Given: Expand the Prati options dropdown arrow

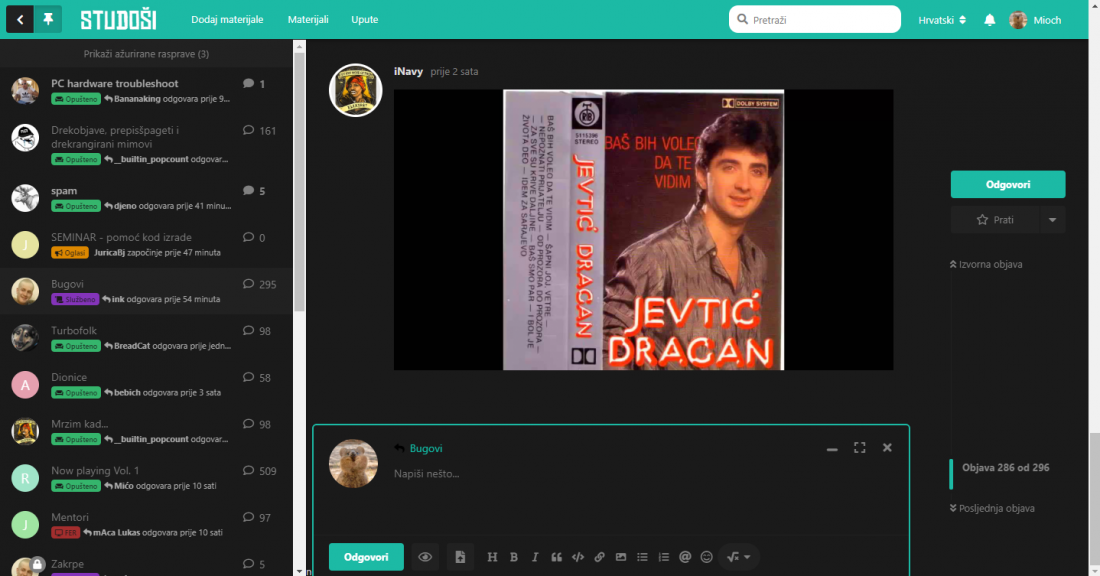Looking at the screenshot, I should [x=1052, y=220].
